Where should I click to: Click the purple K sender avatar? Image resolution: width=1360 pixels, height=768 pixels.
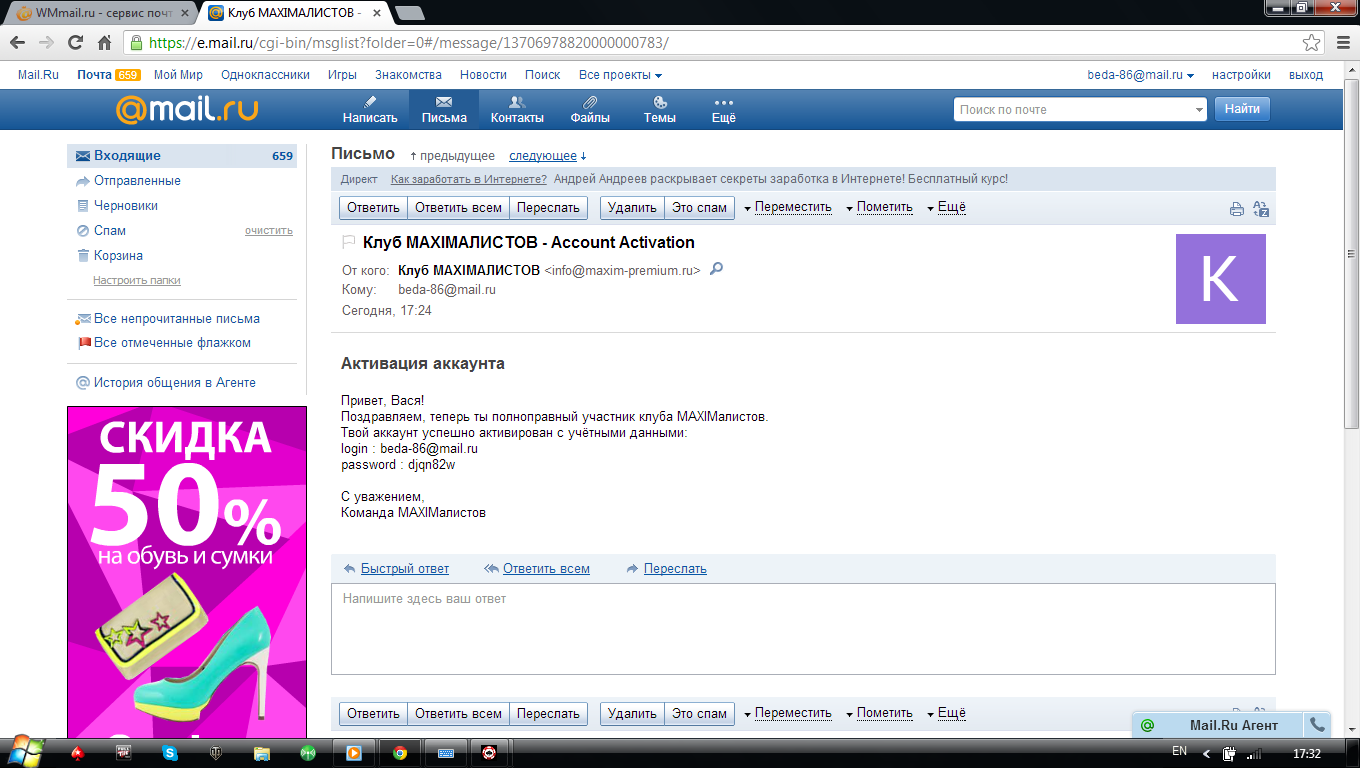tap(1221, 279)
